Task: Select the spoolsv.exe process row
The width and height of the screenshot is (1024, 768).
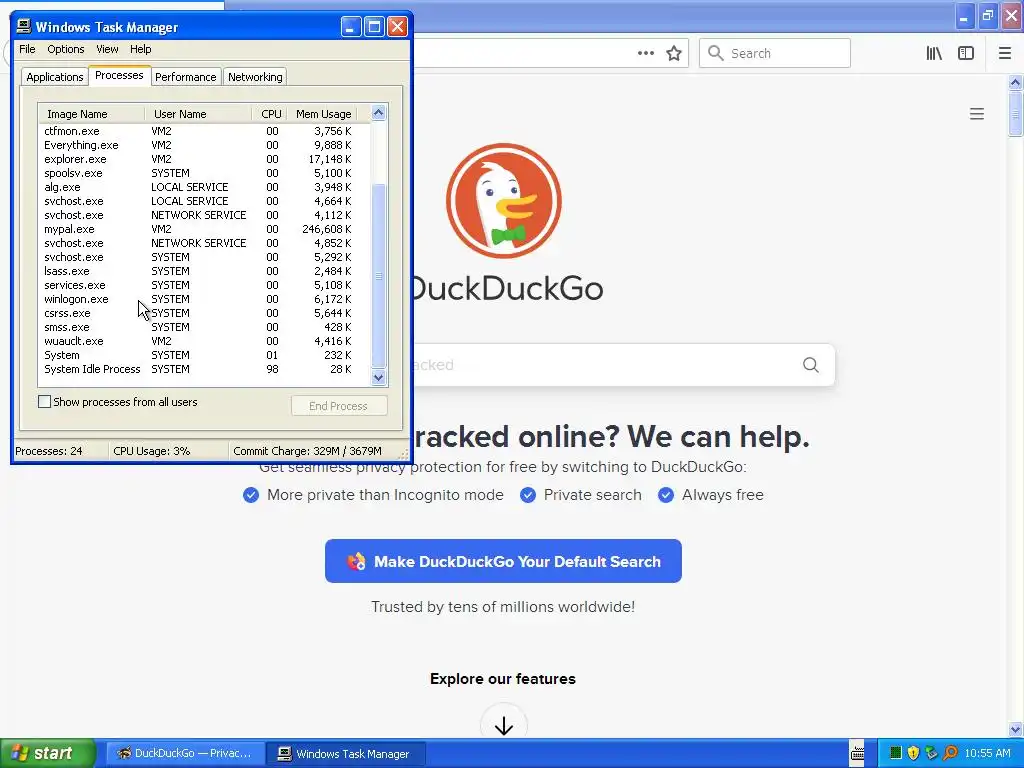Action: (x=204, y=173)
